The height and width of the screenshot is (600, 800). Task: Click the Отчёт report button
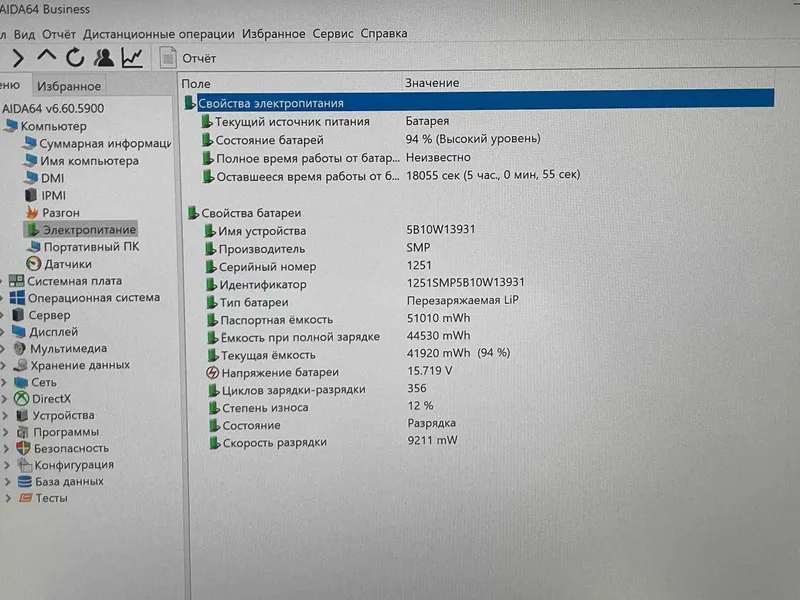coord(188,58)
